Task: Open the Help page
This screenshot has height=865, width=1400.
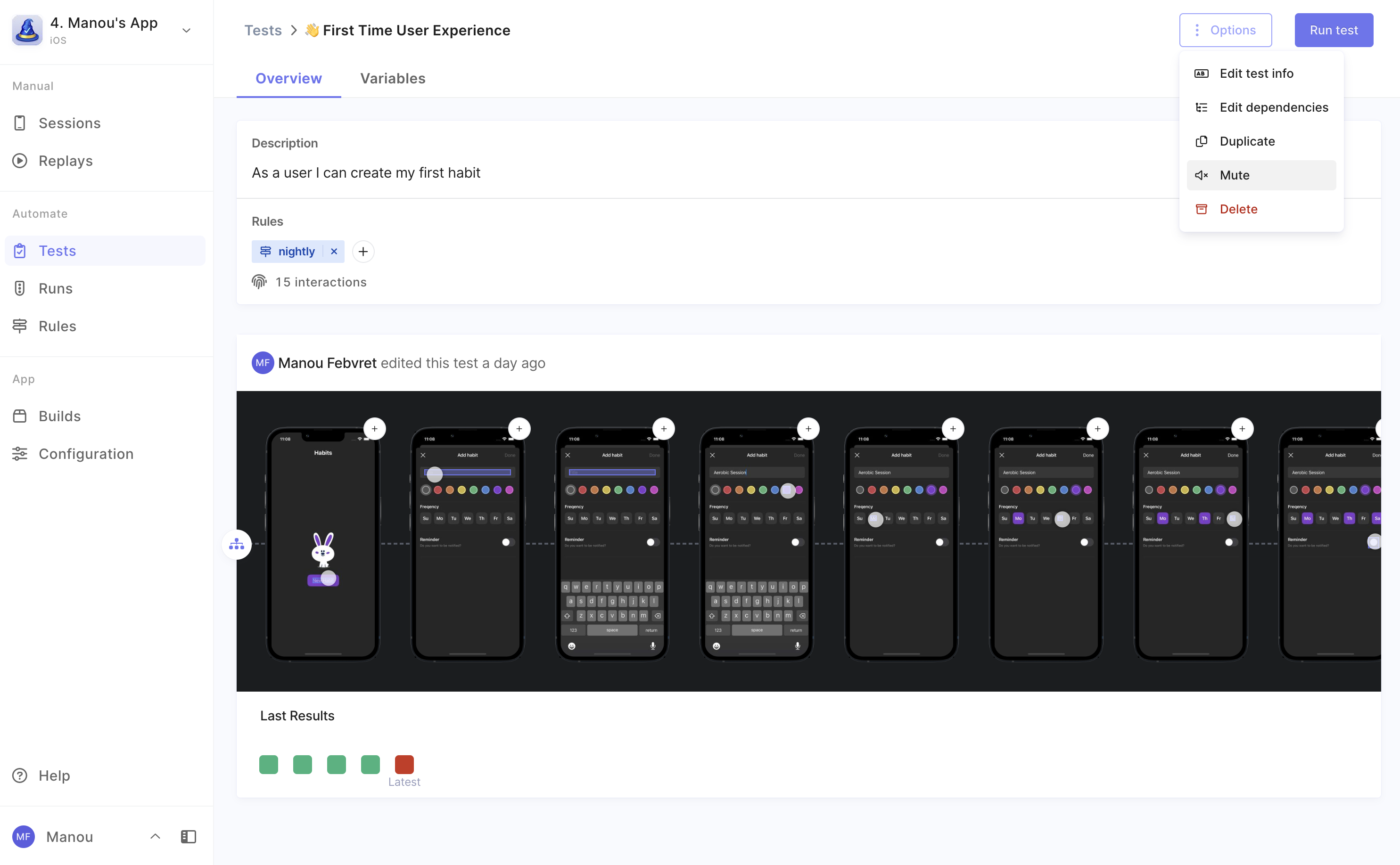Action: [x=54, y=776]
